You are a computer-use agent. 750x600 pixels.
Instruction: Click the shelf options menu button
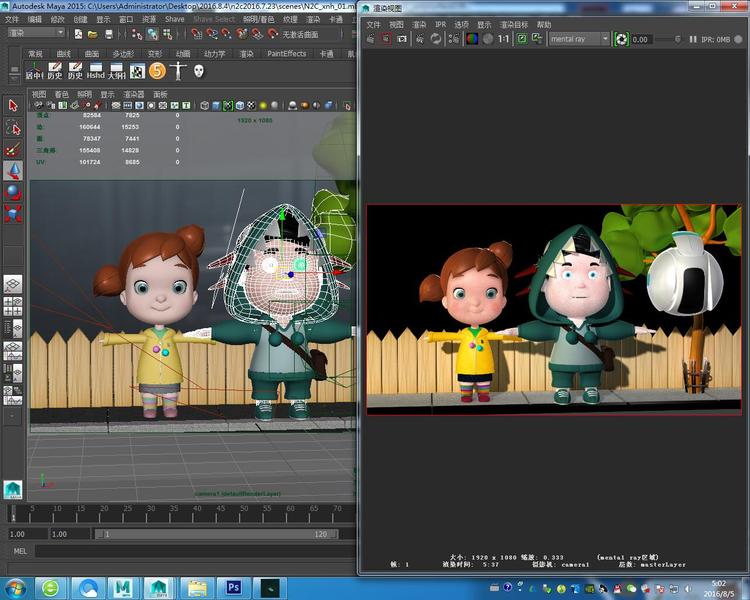pos(14,76)
